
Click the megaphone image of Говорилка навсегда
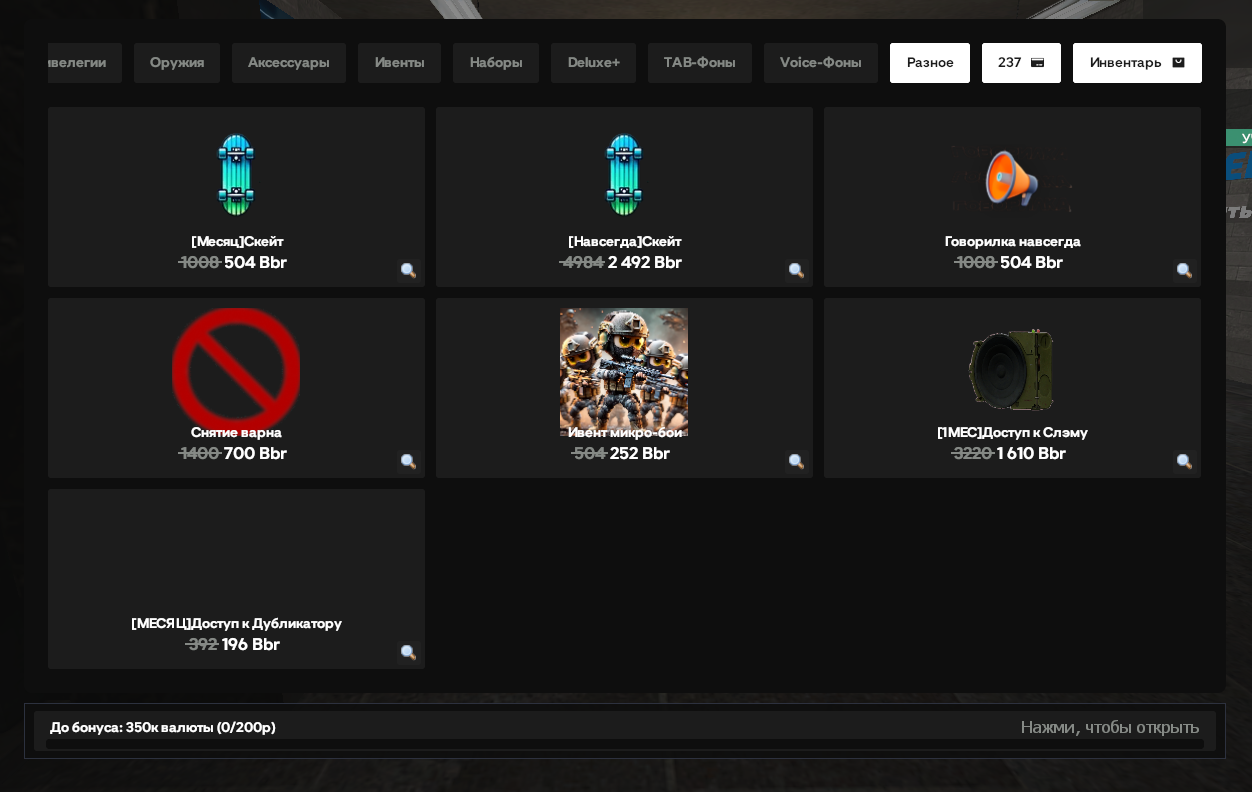pyautogui.click(x=1012, y=180)
